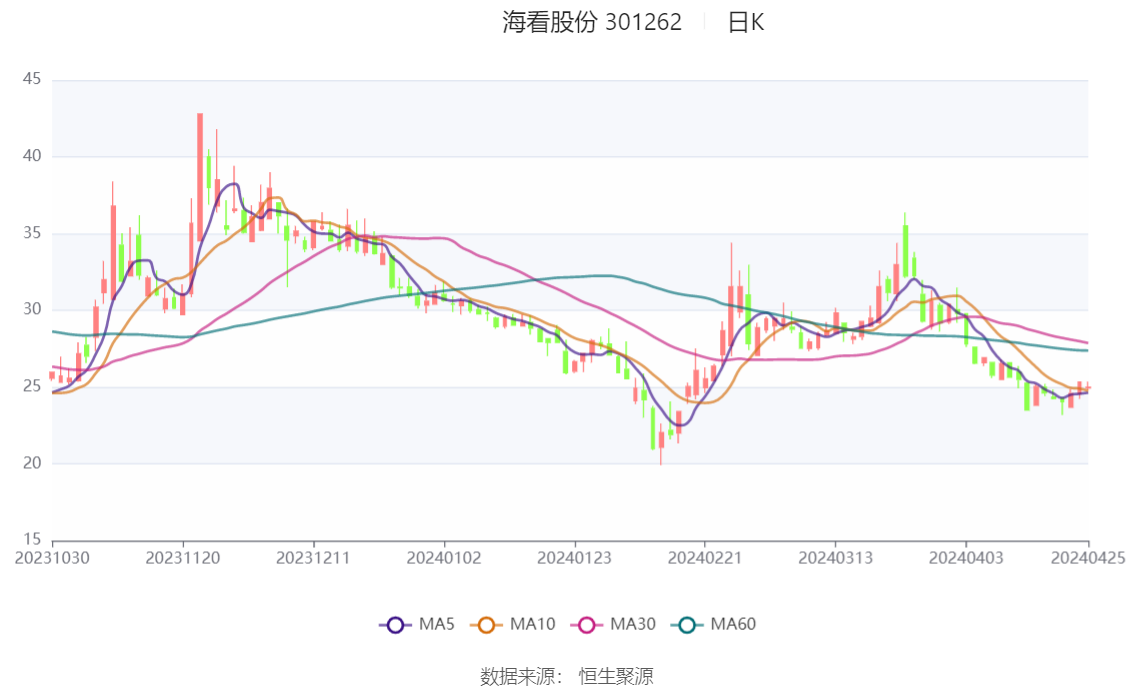Image resolution: width=1134 pixels, height=689 pixels.
Task: Click the 45 y-axis price label
Action: coord(32,79)
